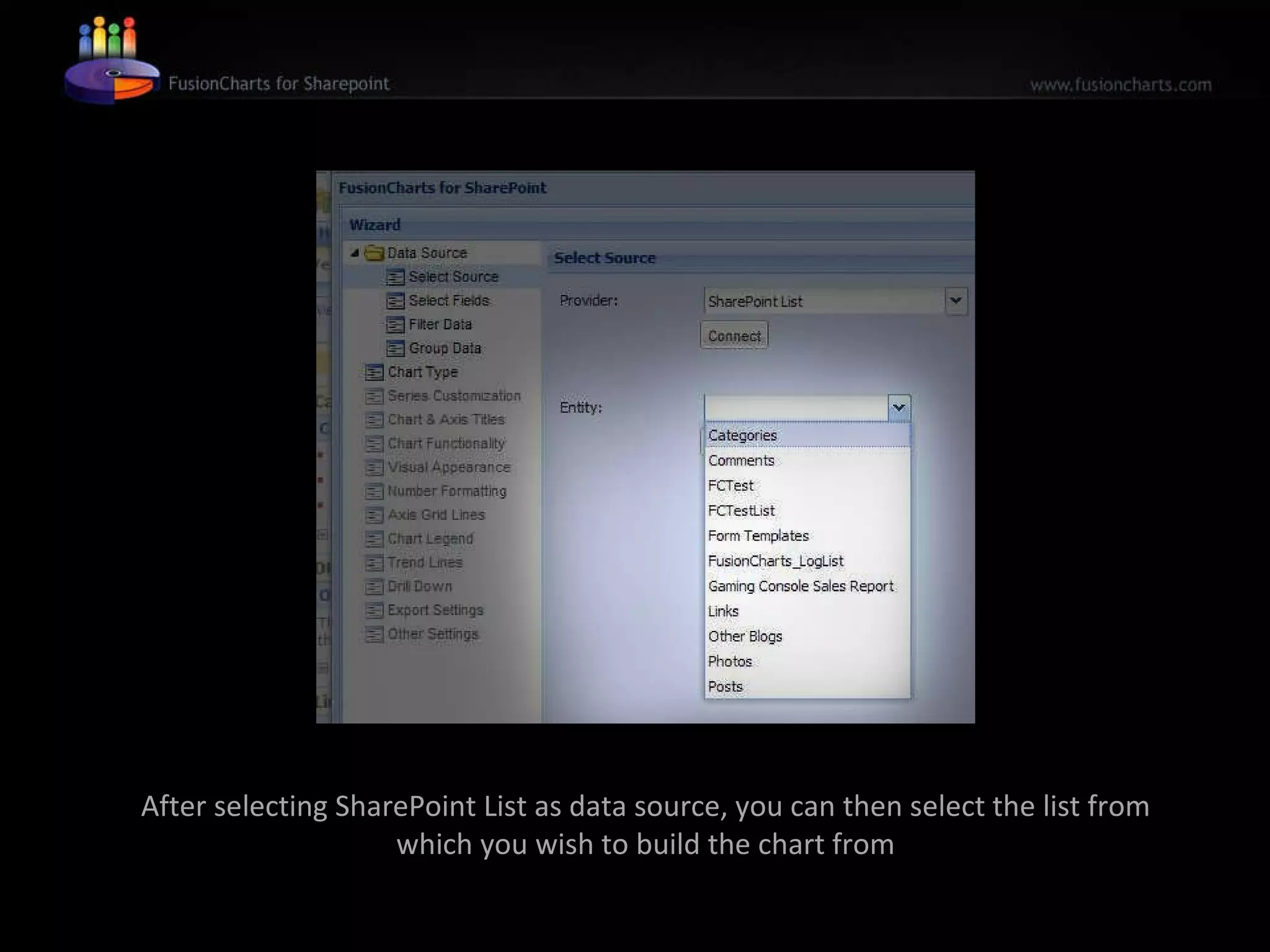Viewport: 1270px width, 952px height.
Task: Open Chart Functionality section
Action: [x=446, y=443]
